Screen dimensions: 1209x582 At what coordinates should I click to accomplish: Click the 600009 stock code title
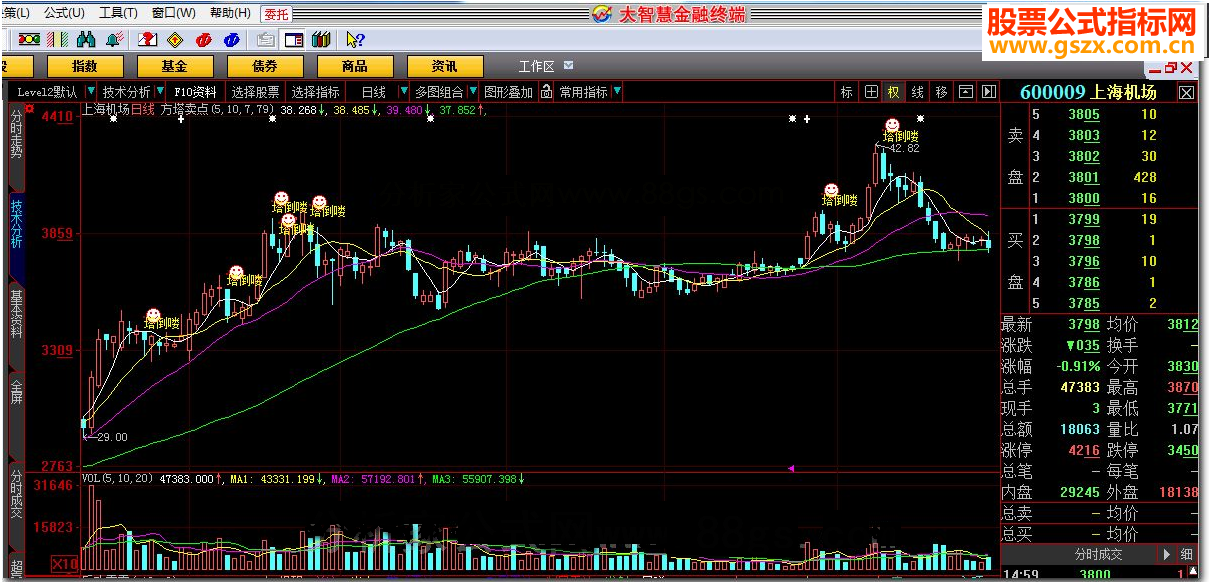[1053, 92]
